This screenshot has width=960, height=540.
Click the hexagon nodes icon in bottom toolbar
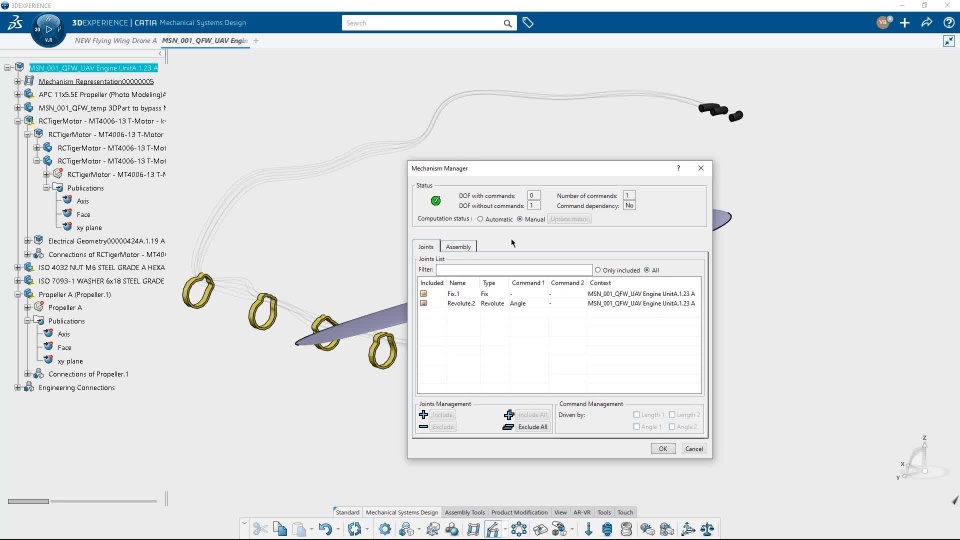[519, 529]
